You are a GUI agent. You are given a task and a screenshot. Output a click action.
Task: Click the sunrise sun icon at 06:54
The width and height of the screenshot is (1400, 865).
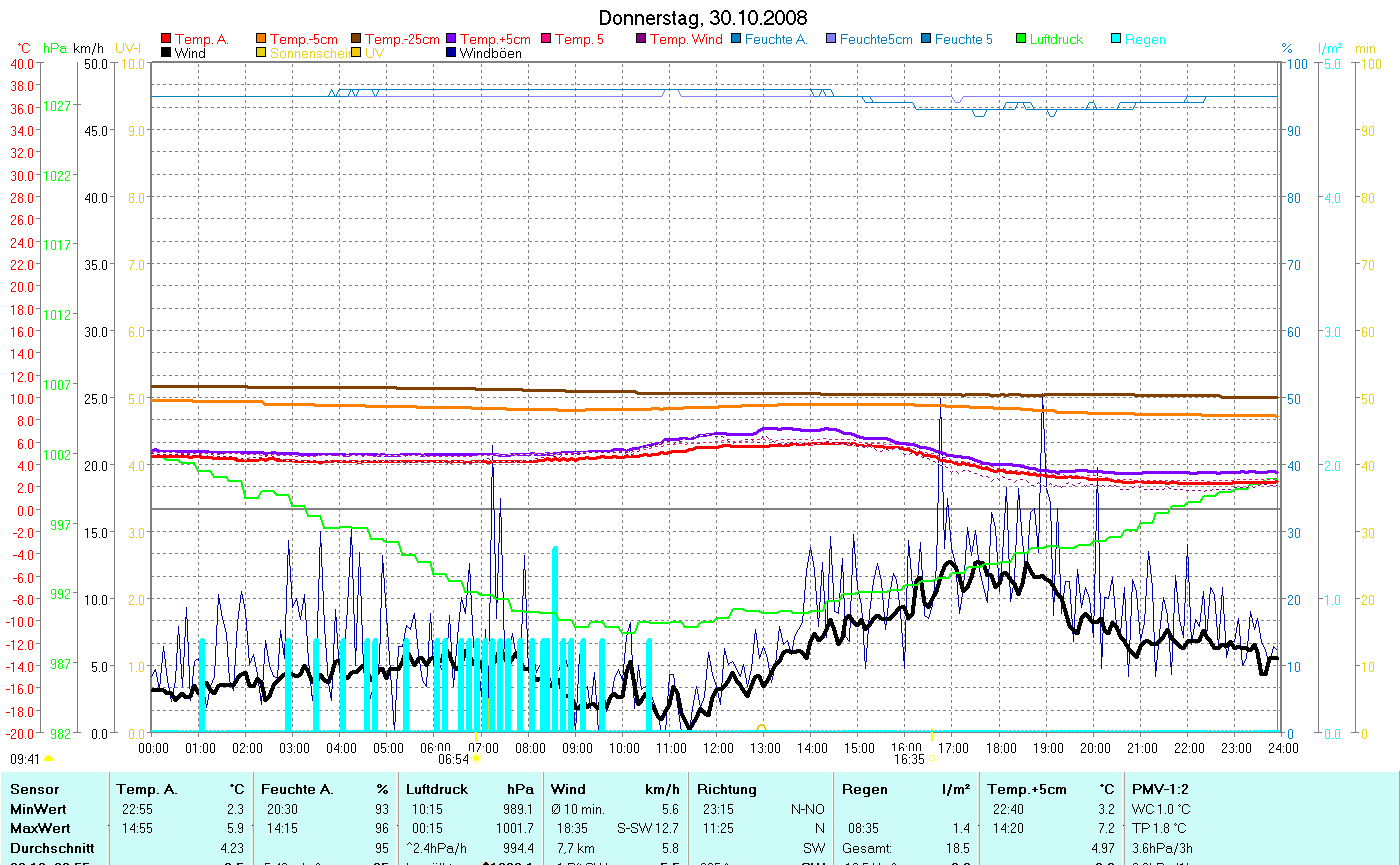coord(477,759)
